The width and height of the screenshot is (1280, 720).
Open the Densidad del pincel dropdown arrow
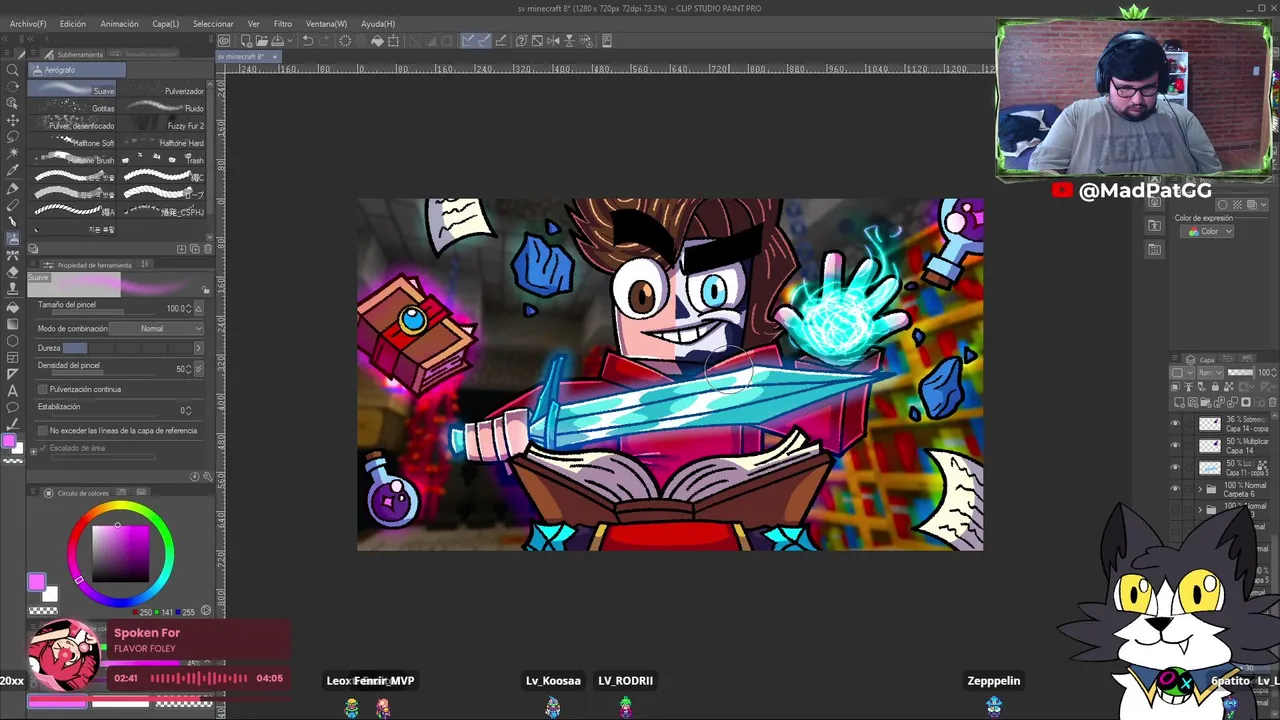pyautogui.click(x=198, y=369)
